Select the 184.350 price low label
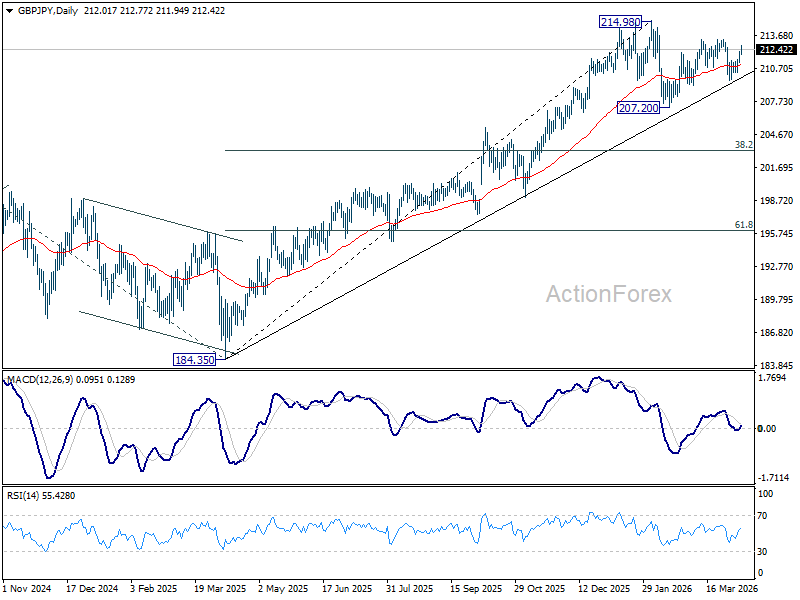Screen dimensions: 800x600 194,360
